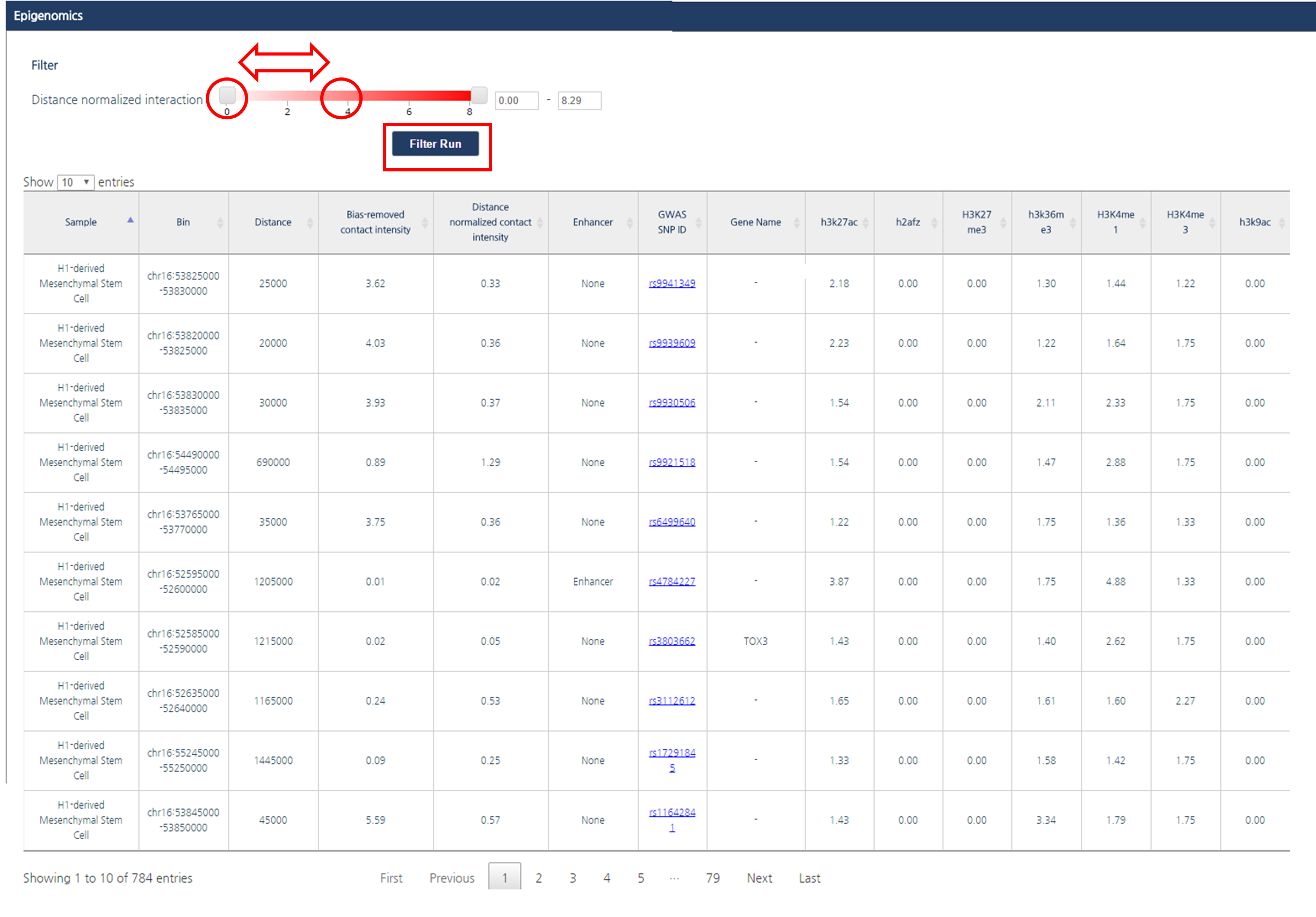Image resolution: width=1316 pixels, height=917 pixels.
Task: Go to pagination page 5
Action: pos(641,878)
